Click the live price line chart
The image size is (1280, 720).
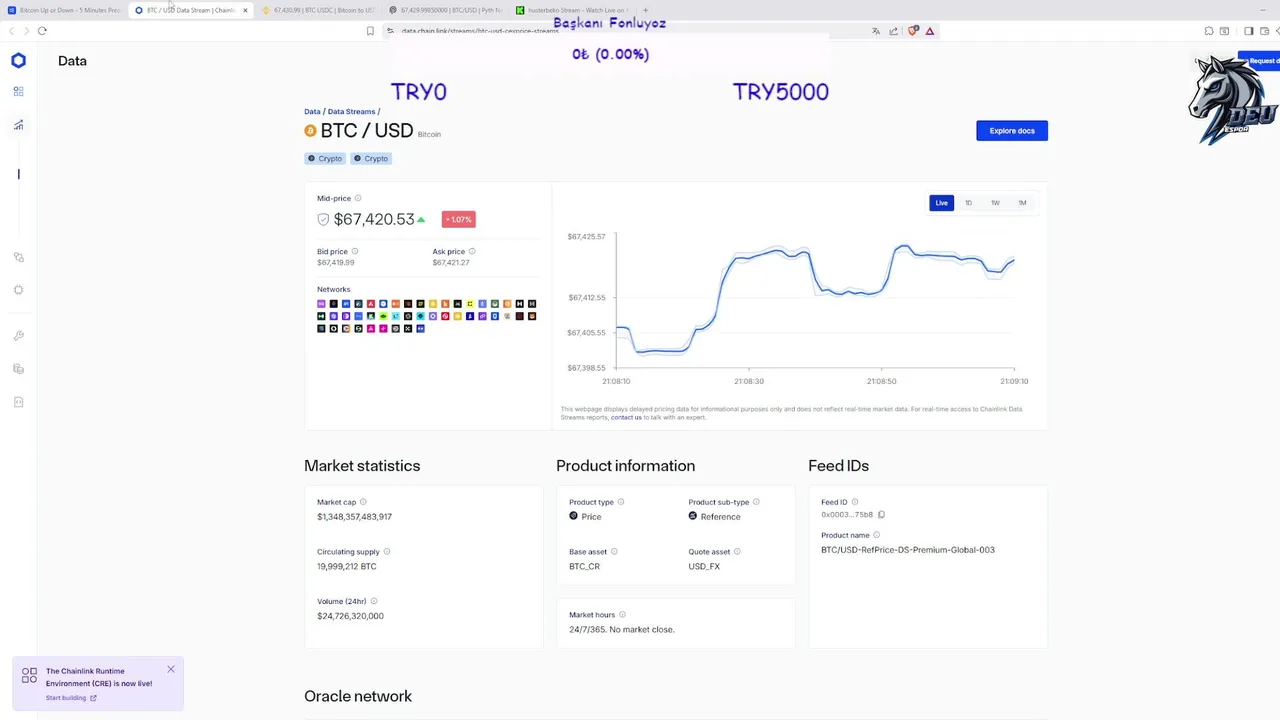[x=815, y=300]
